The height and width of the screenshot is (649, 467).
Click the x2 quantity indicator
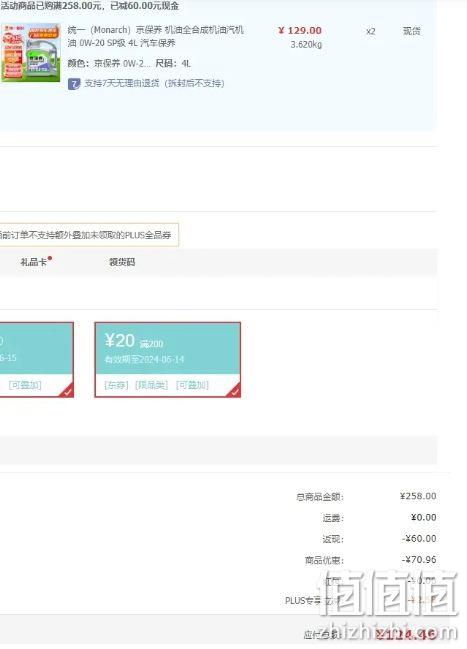coord(371,31)
